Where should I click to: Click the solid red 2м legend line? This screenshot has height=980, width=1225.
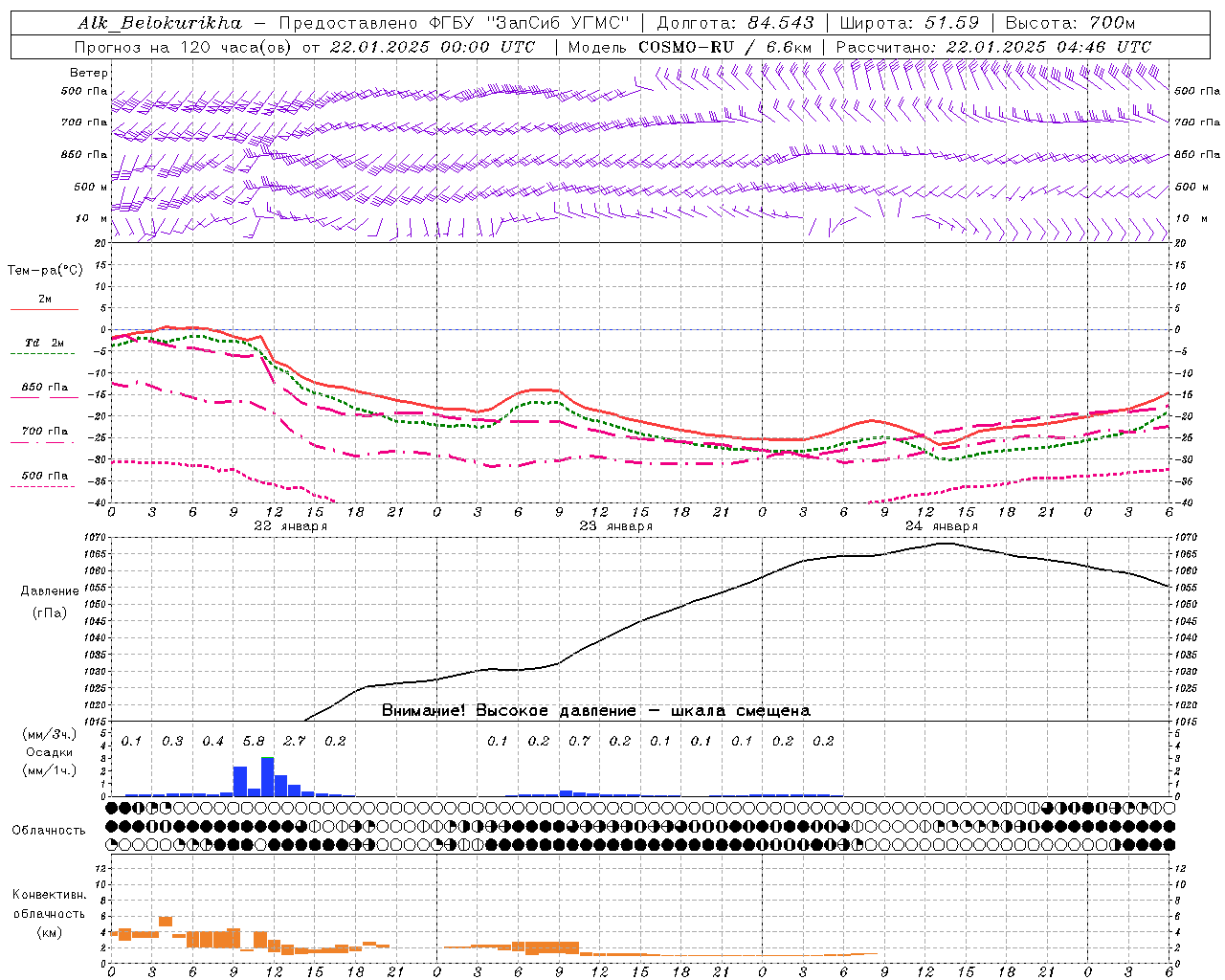click(x=44, y=310)
